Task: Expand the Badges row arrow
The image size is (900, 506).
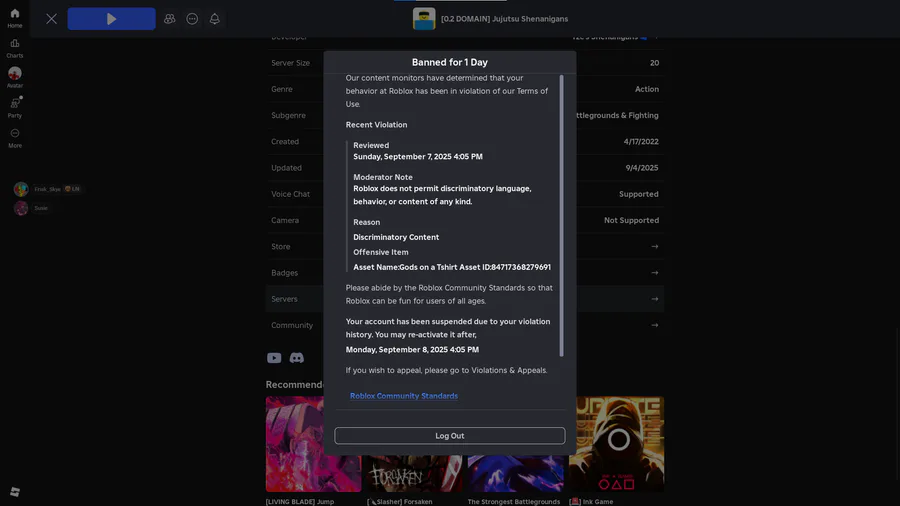Action: 655,273
